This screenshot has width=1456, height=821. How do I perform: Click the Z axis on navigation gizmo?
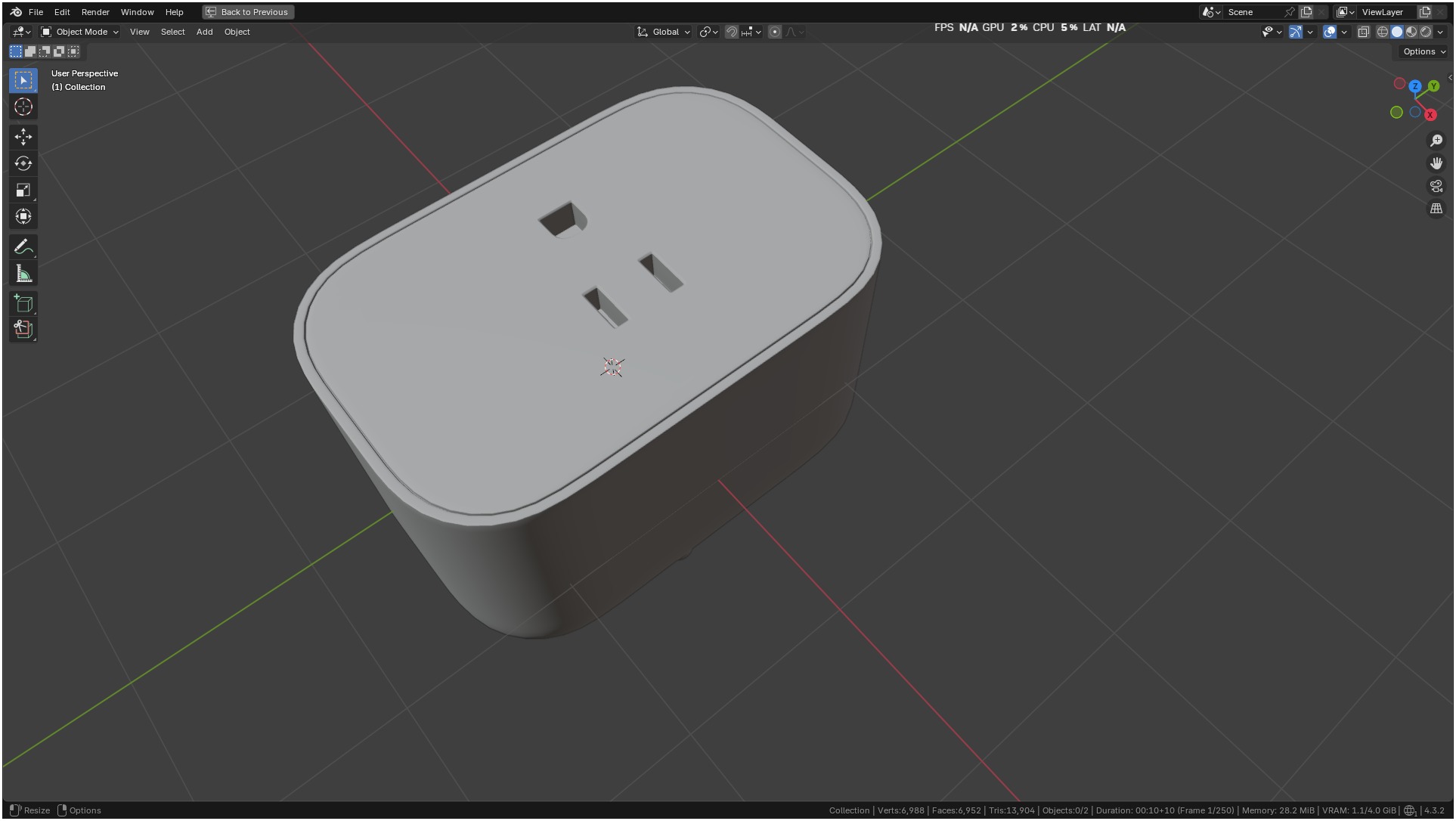(x=1415, y=86)
